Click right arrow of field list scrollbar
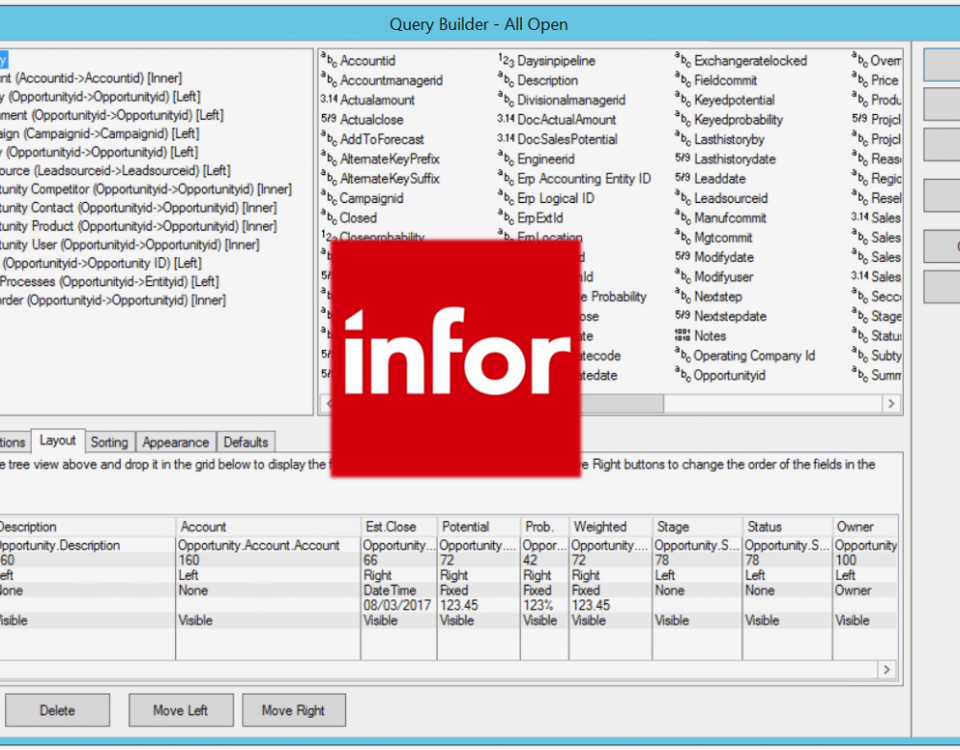Viewport: 960px width, 750px height. (891, 403)
